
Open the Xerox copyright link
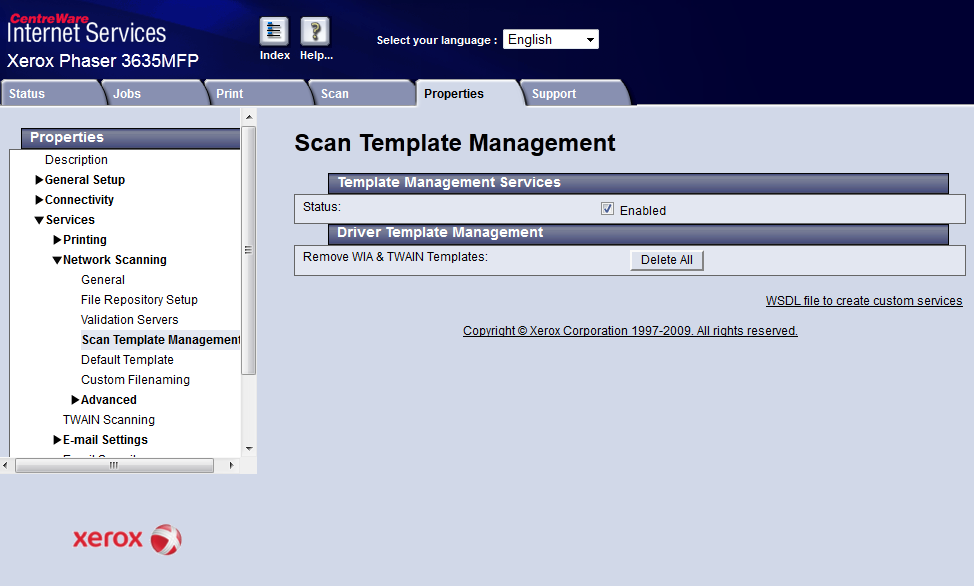[x=630, y=331]
